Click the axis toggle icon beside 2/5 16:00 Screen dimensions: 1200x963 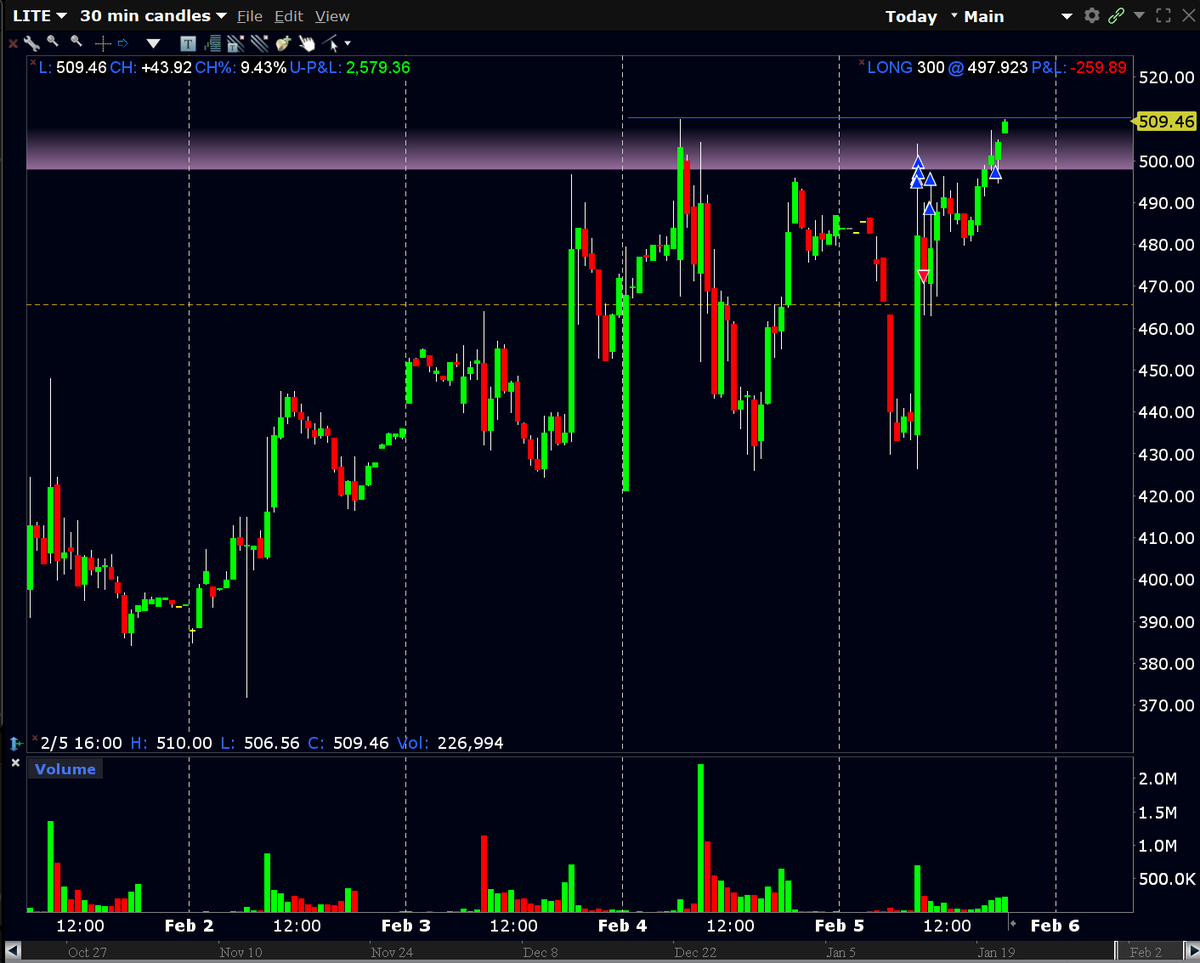pyautogui.click(x=15, y=743)
